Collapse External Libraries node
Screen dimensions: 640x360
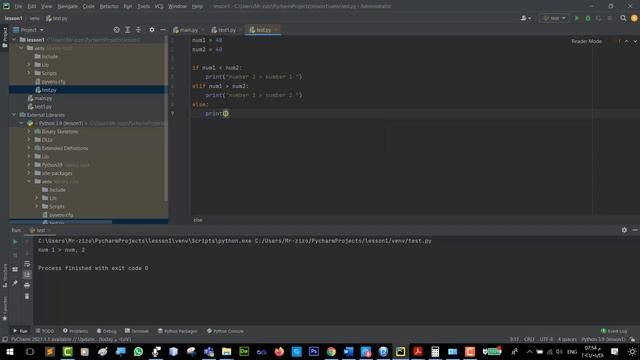pos(14,115)
